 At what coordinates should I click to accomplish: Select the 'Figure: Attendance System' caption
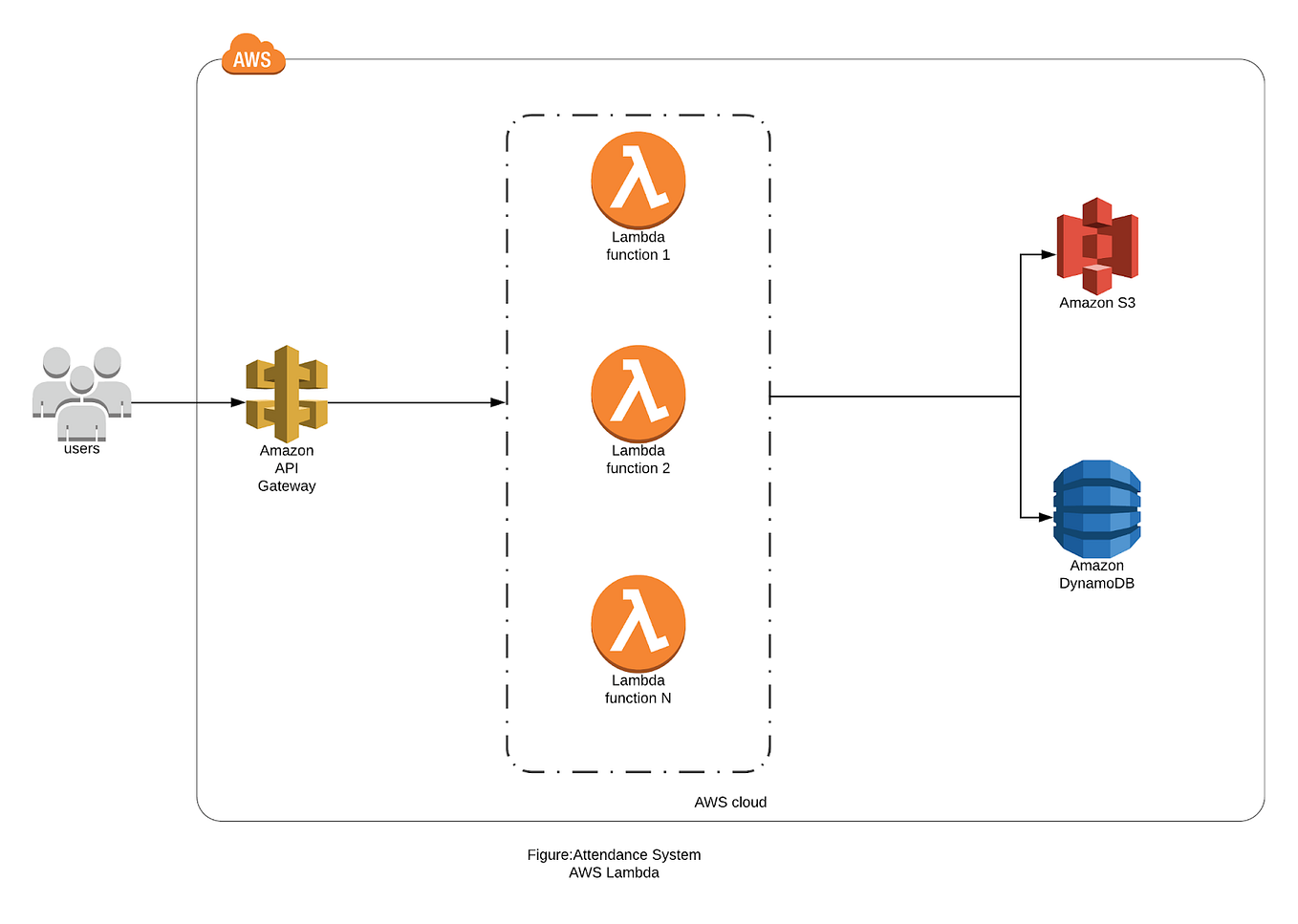pos(615,855)
